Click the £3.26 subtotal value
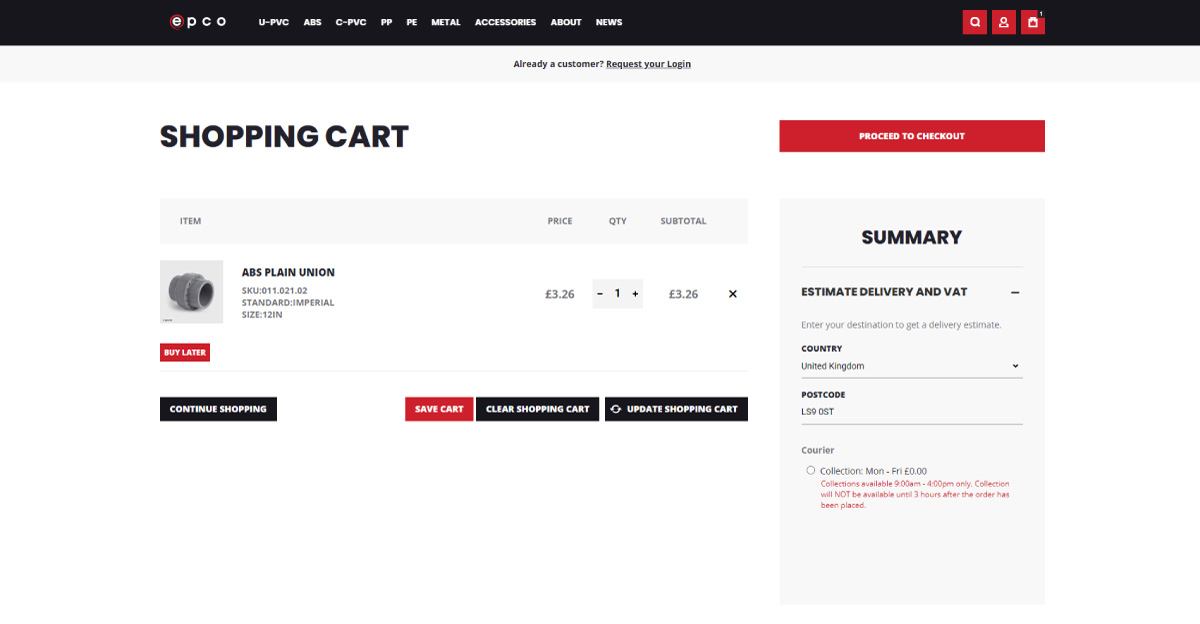Viewport: 1200px width, 624px height. coord(683,294)
